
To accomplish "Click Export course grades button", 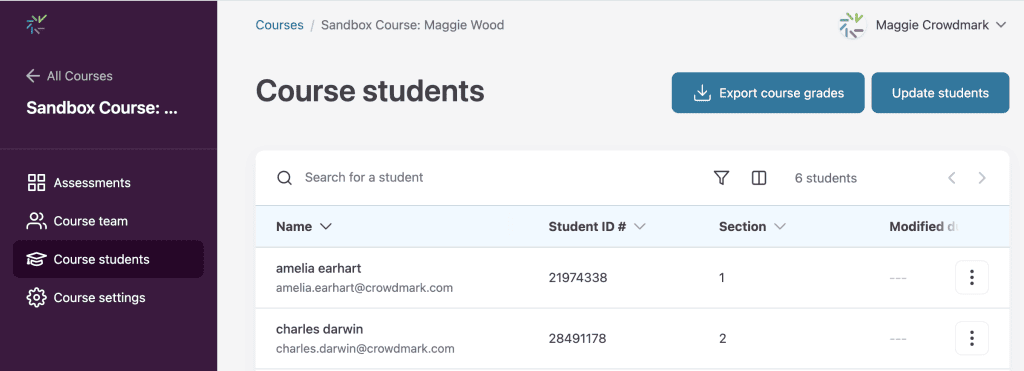I will click(x=768, y=93).
